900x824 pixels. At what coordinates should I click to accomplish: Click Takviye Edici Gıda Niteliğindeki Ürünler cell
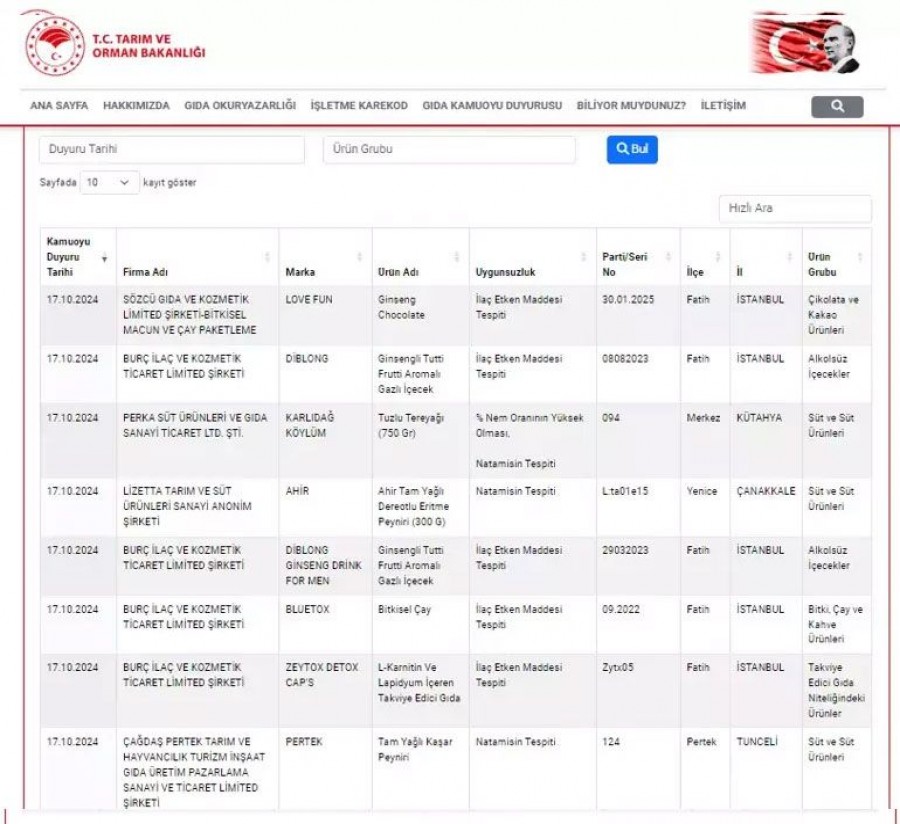click(836, 690)
